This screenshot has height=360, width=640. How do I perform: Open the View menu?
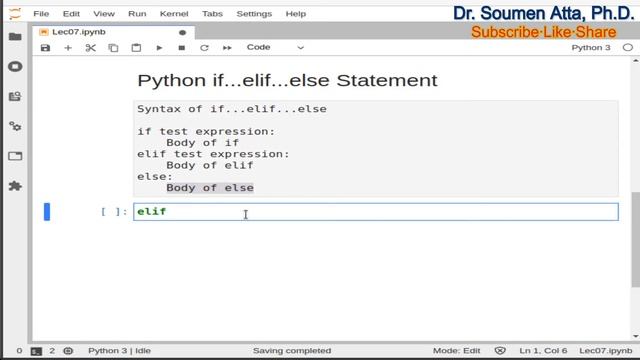(x=104, y=14)
